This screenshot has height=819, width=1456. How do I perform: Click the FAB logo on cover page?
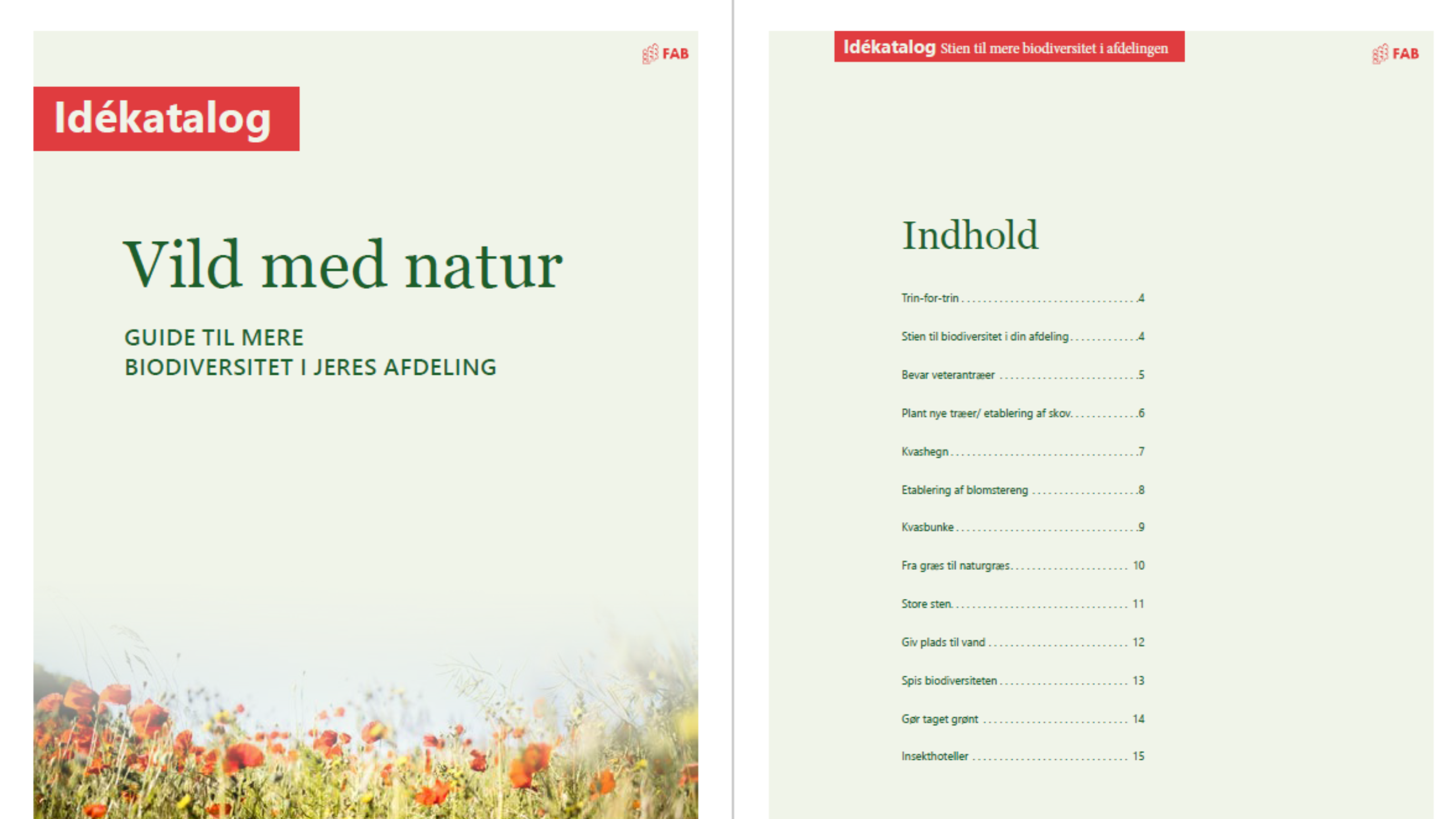[665, 54]
